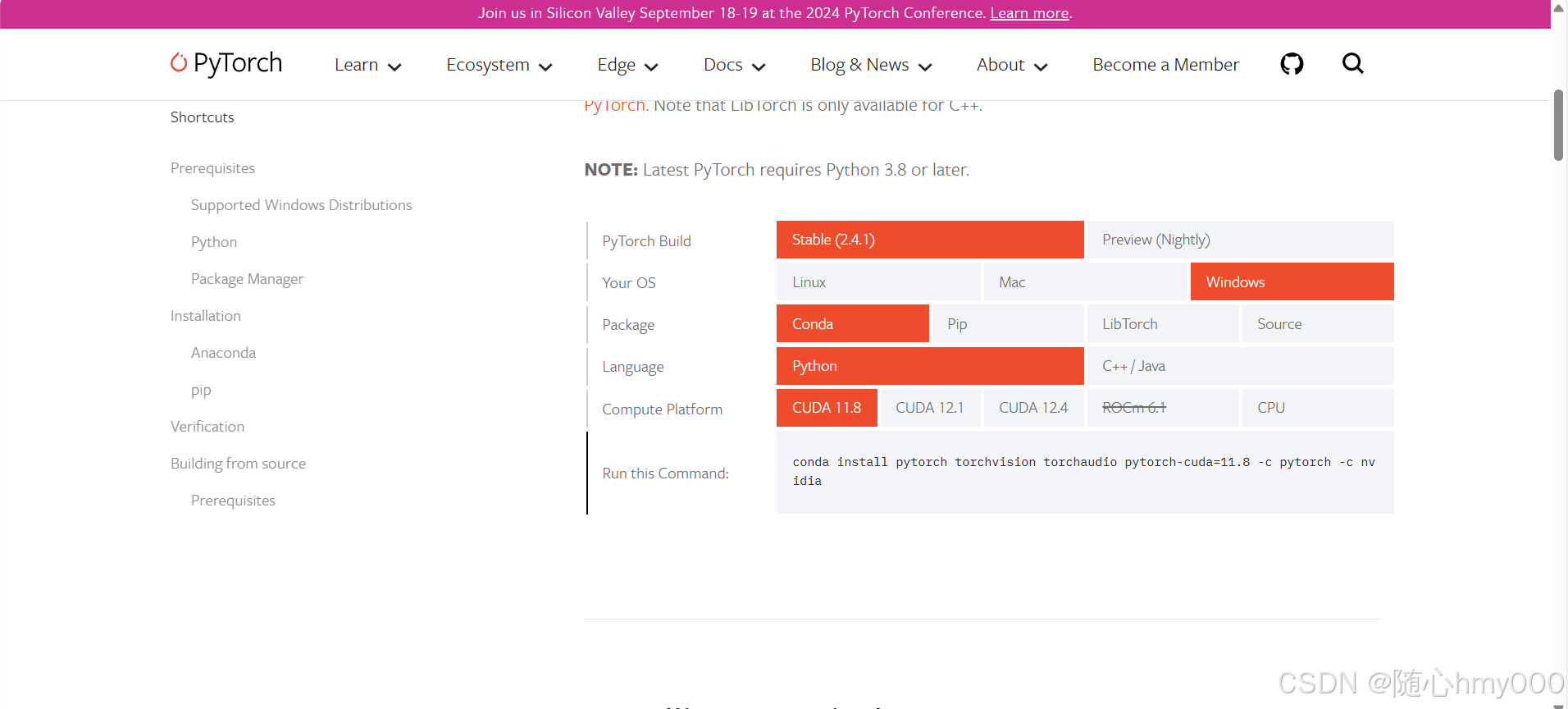
Task: Open the Blog & News menu
Action: (x=859, y=65)
